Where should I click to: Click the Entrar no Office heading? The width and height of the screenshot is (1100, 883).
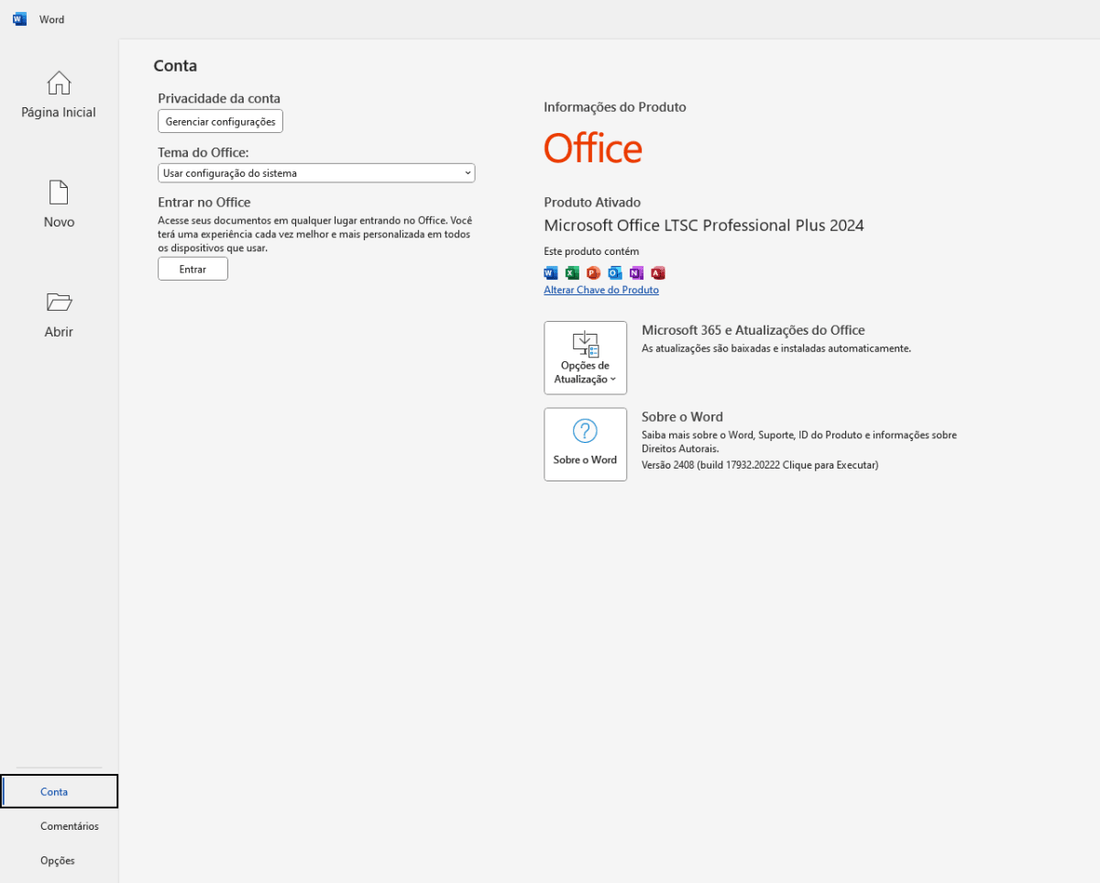(204, 202)
